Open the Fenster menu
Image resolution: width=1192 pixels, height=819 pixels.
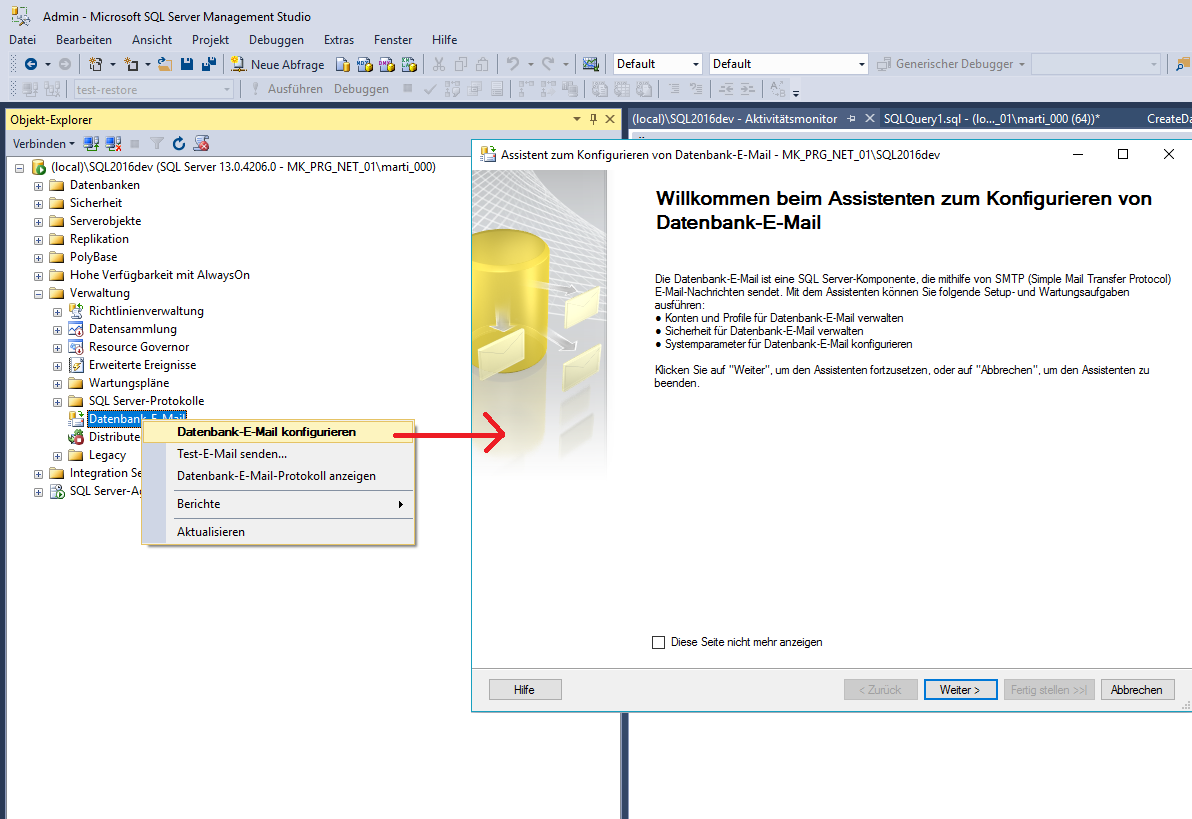[x=393, y=40]
